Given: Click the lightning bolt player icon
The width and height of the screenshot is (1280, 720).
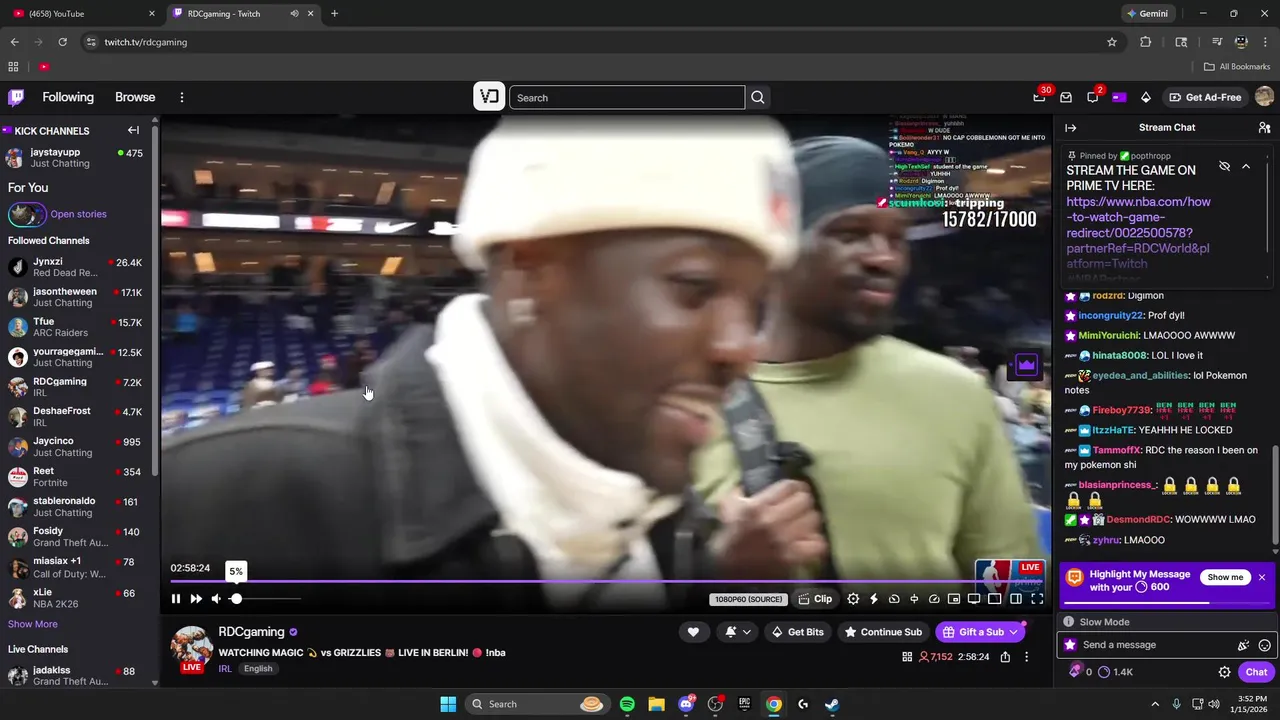Looking at the screenshot, I should (873, 599).
